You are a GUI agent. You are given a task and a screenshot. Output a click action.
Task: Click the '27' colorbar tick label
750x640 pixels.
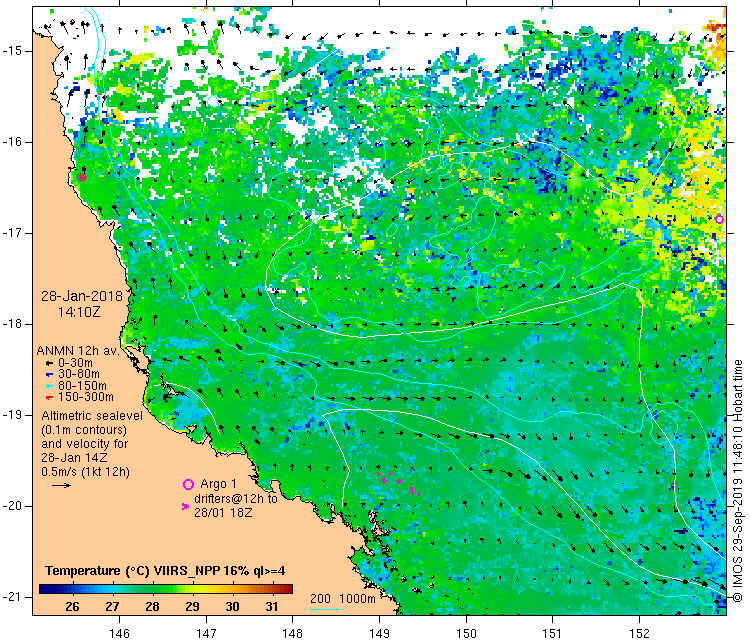point(112,607)
